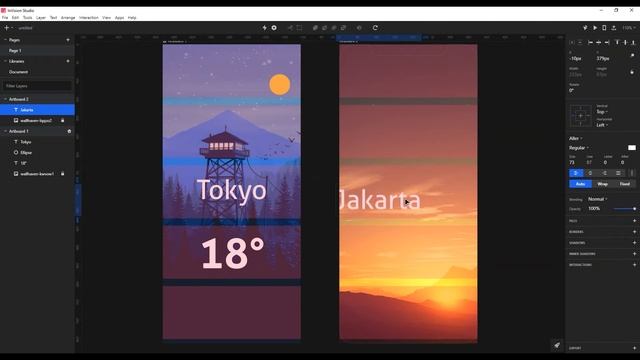Add a new fill with plus
640x360 pixels.
tap(634, 221)
